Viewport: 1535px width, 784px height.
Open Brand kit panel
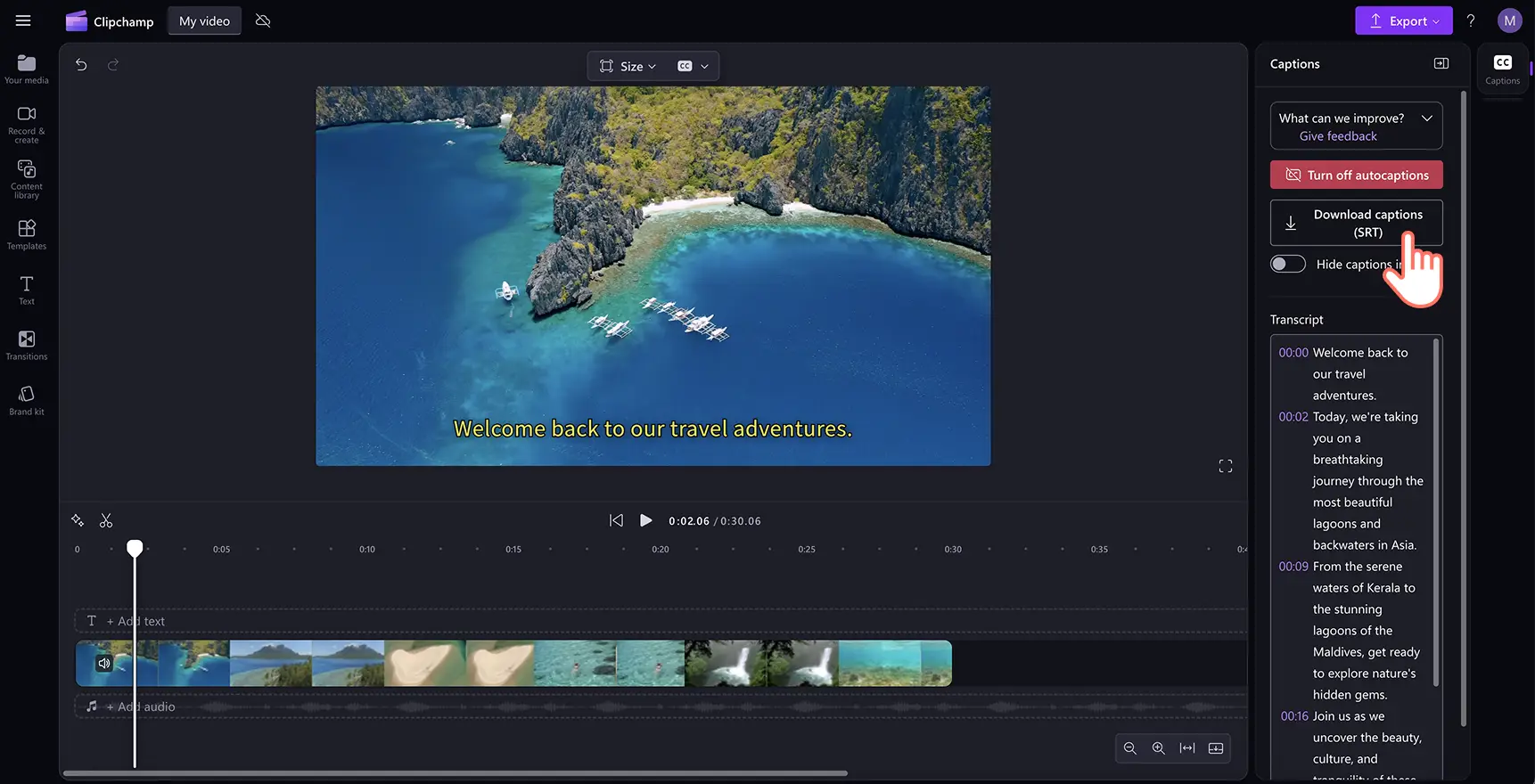click(27, 401)
